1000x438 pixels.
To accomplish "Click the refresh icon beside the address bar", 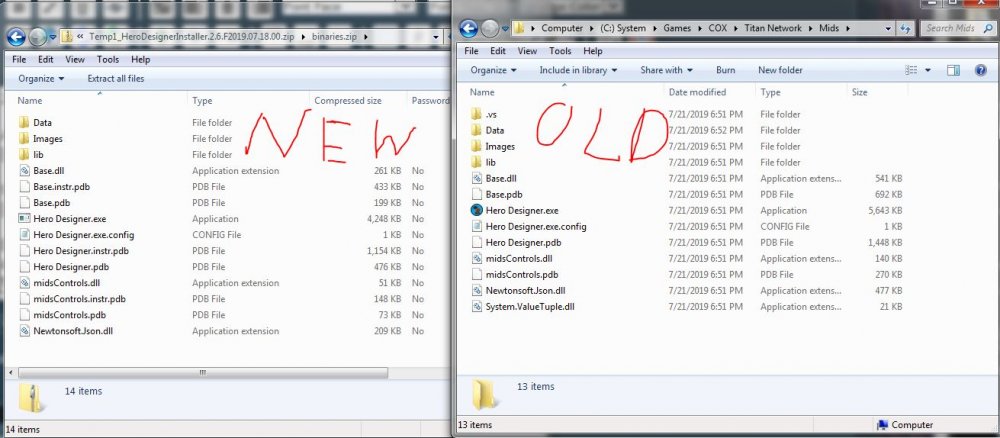I will (x=906, y=28).
